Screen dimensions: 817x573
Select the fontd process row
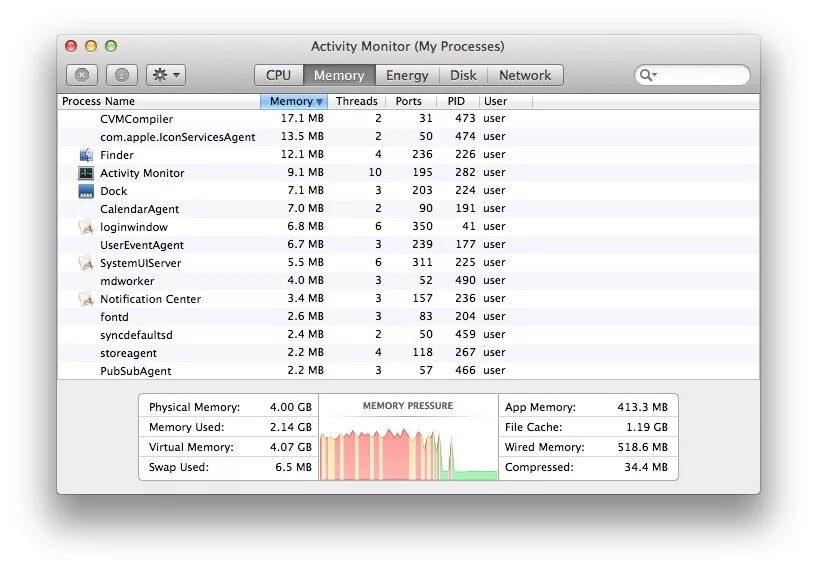coord(408,317)
